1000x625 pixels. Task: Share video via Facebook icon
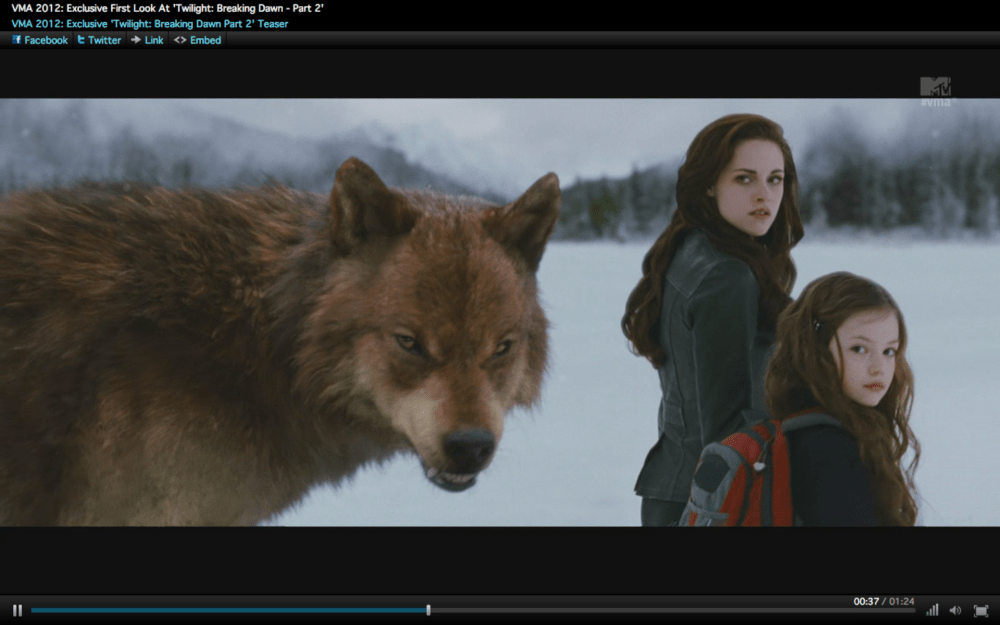click(x=17, y=40)
